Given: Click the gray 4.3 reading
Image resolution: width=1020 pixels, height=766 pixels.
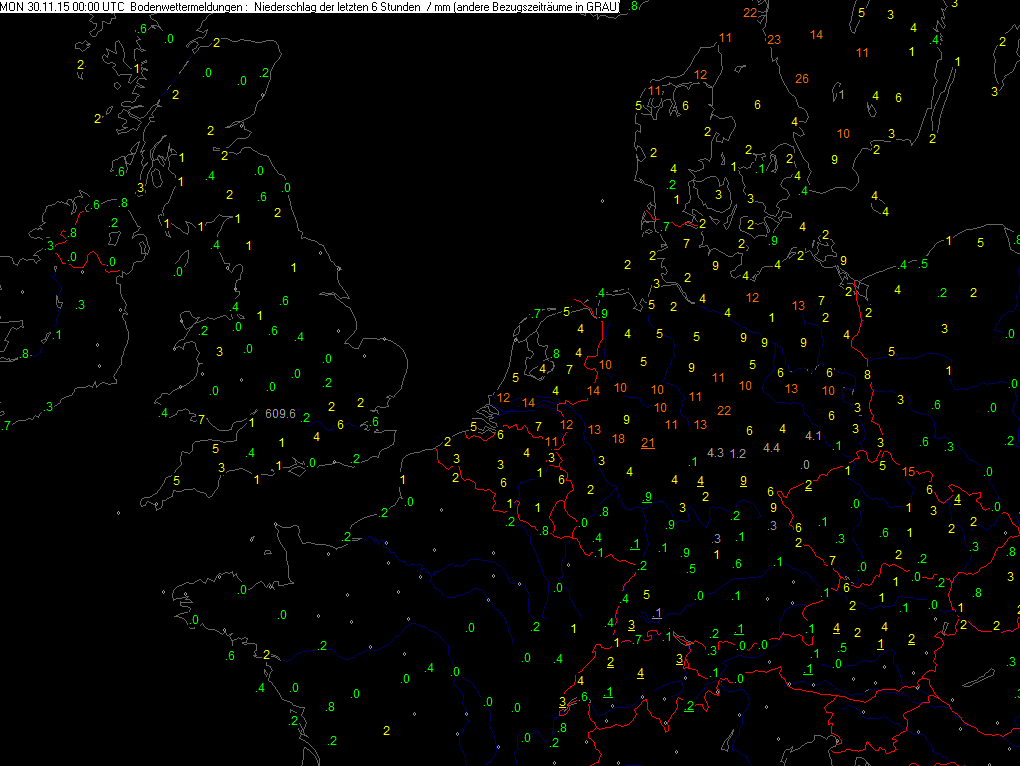Looking at the screenshot, I should [715, 453].
